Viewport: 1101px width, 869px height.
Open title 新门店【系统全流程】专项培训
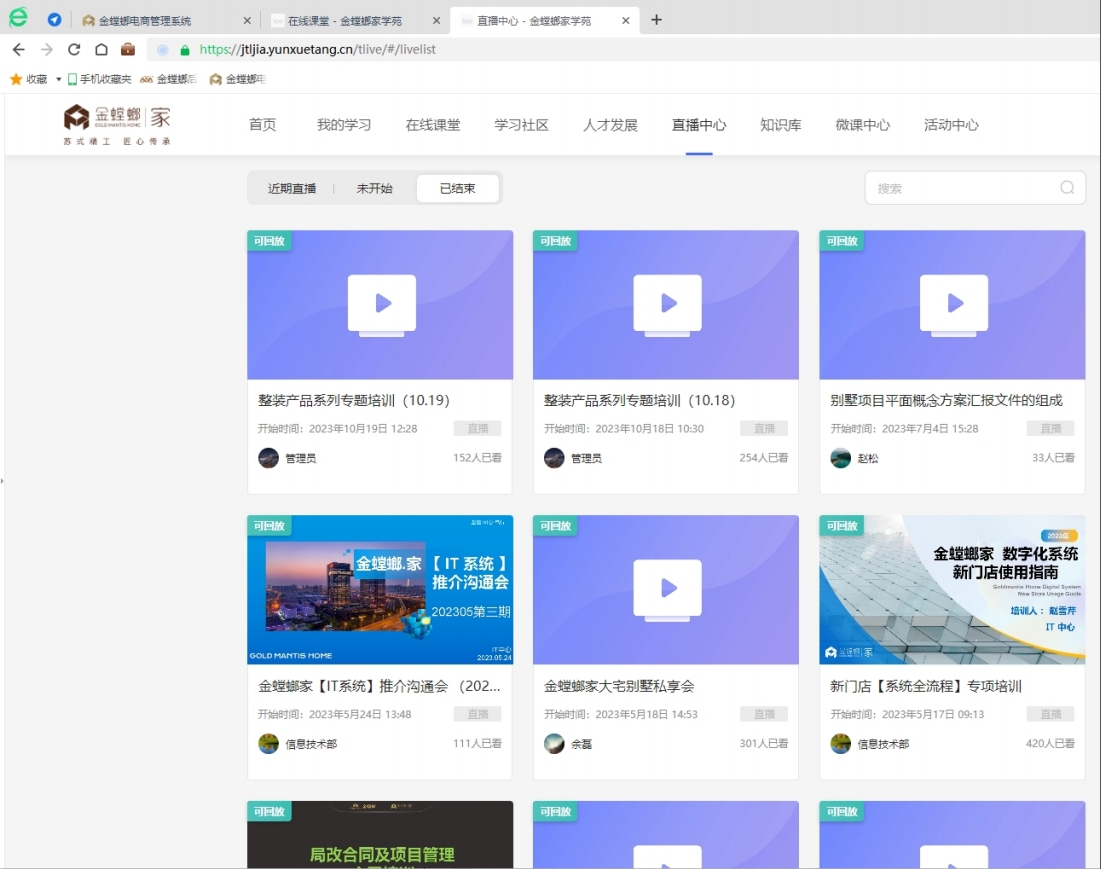click(x=925, y=686)
